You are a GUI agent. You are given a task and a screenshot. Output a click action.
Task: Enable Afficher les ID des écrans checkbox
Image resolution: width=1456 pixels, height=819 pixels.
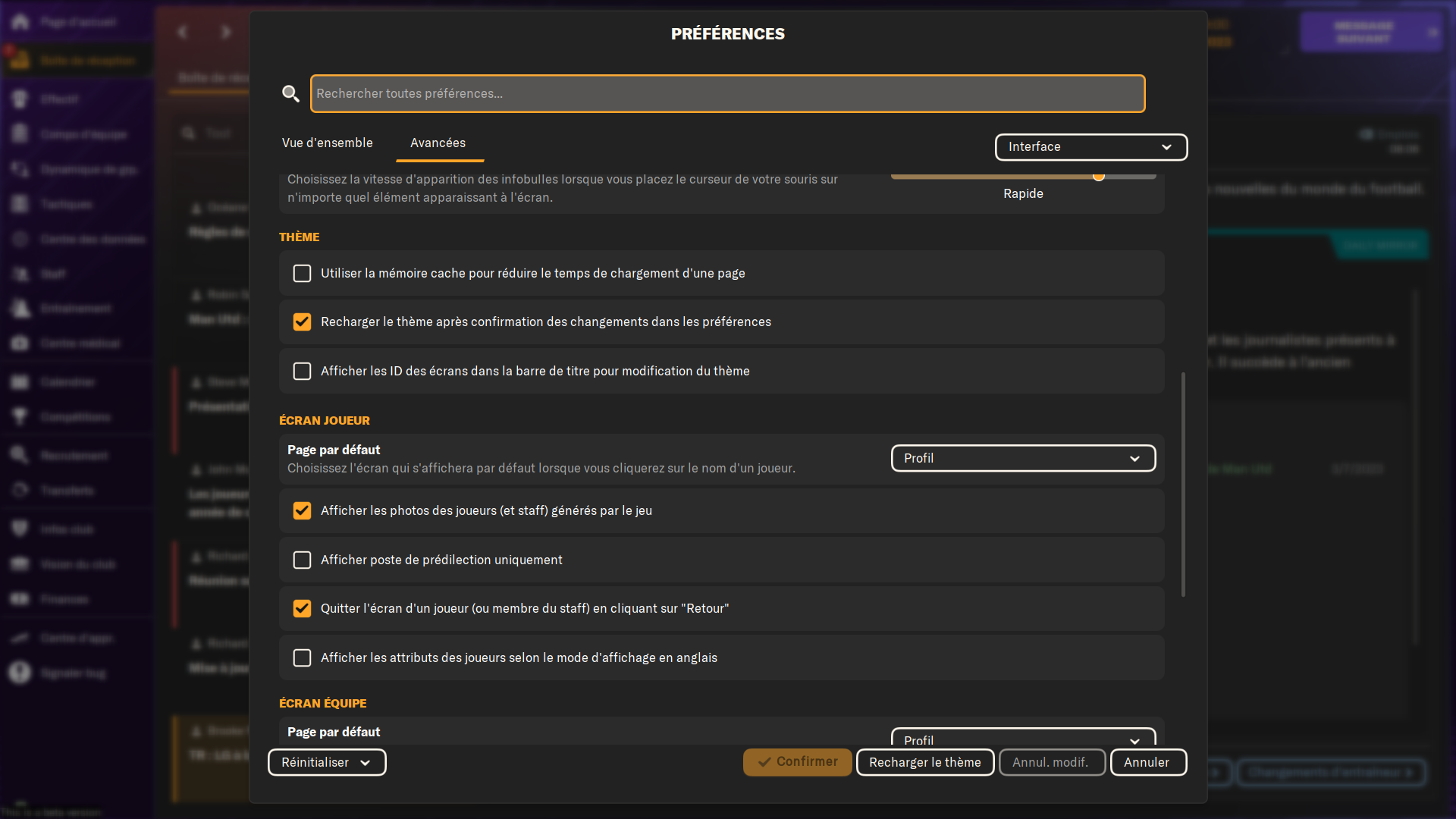[302, 371]
